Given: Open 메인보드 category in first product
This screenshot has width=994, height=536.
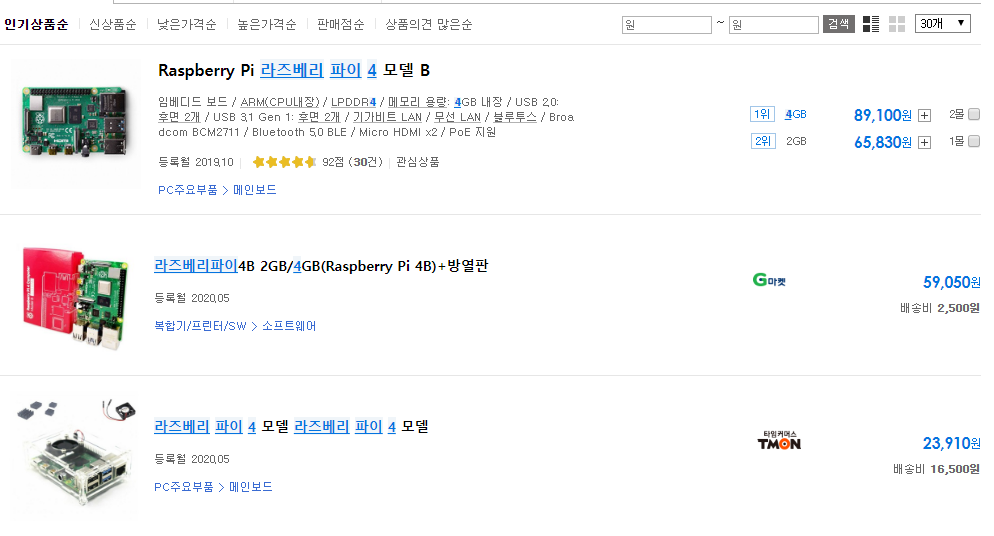Looking at the screenshot, I should [x=255, y=190].
